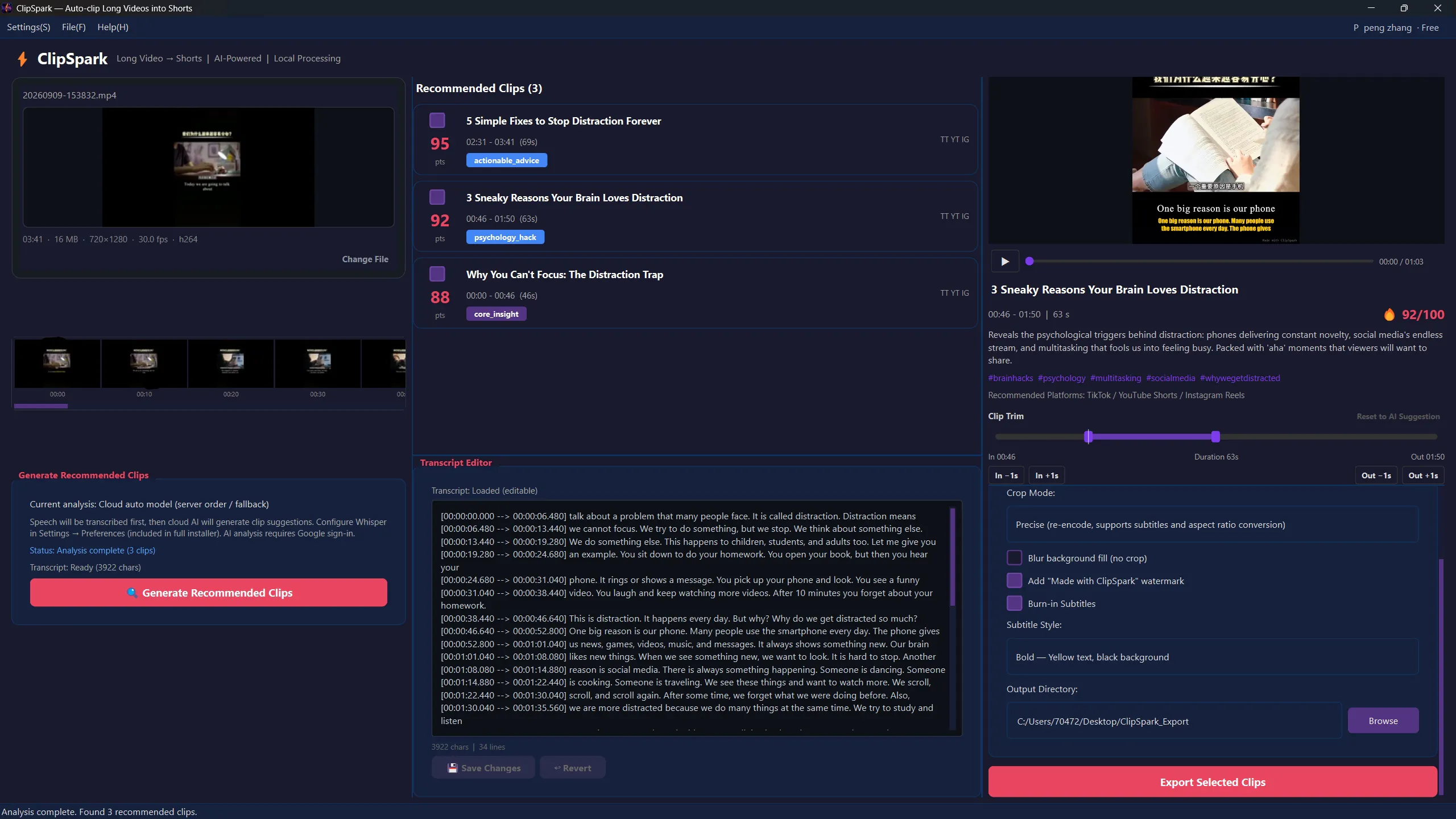This screenshot has height=819, width=1456.
Task: Click the ClipSpark lightning bolt logo
Action: click(22, 59)
